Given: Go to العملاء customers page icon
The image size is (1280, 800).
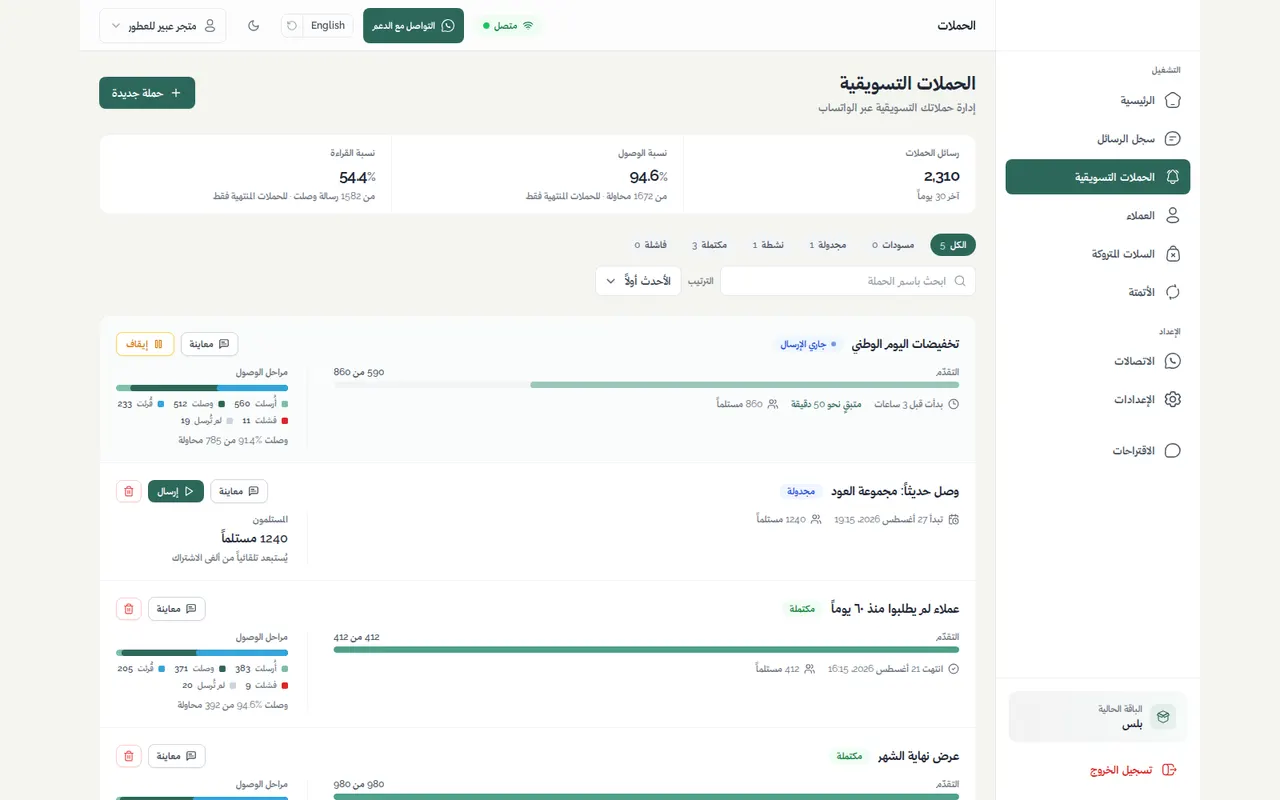Looking at the screenshot, I should pos(1173,215).
